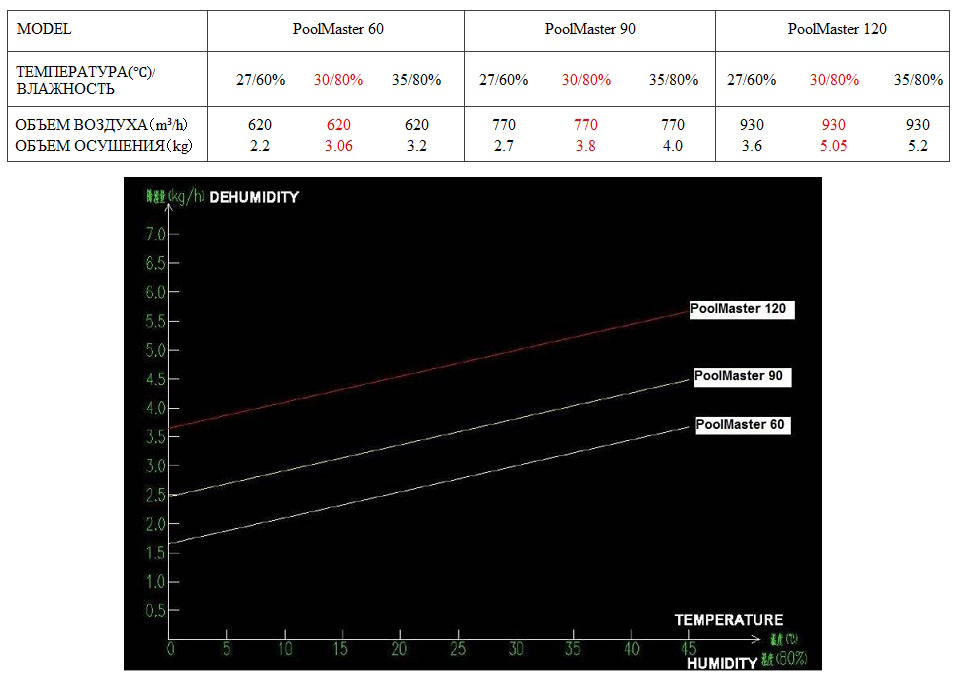Image resolution: width=958 pixels, height=679 pixels.
Task: Click the 1.0 tick on the vertical axis
Action: coord(155,582)
